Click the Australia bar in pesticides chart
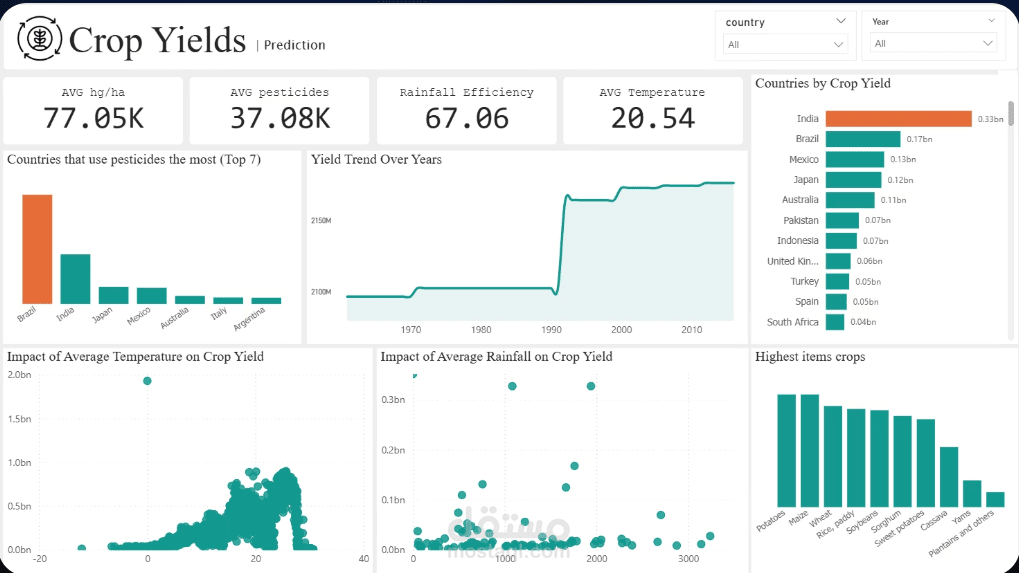Screen dimensions: 1019x573 (x=190, y=300)
